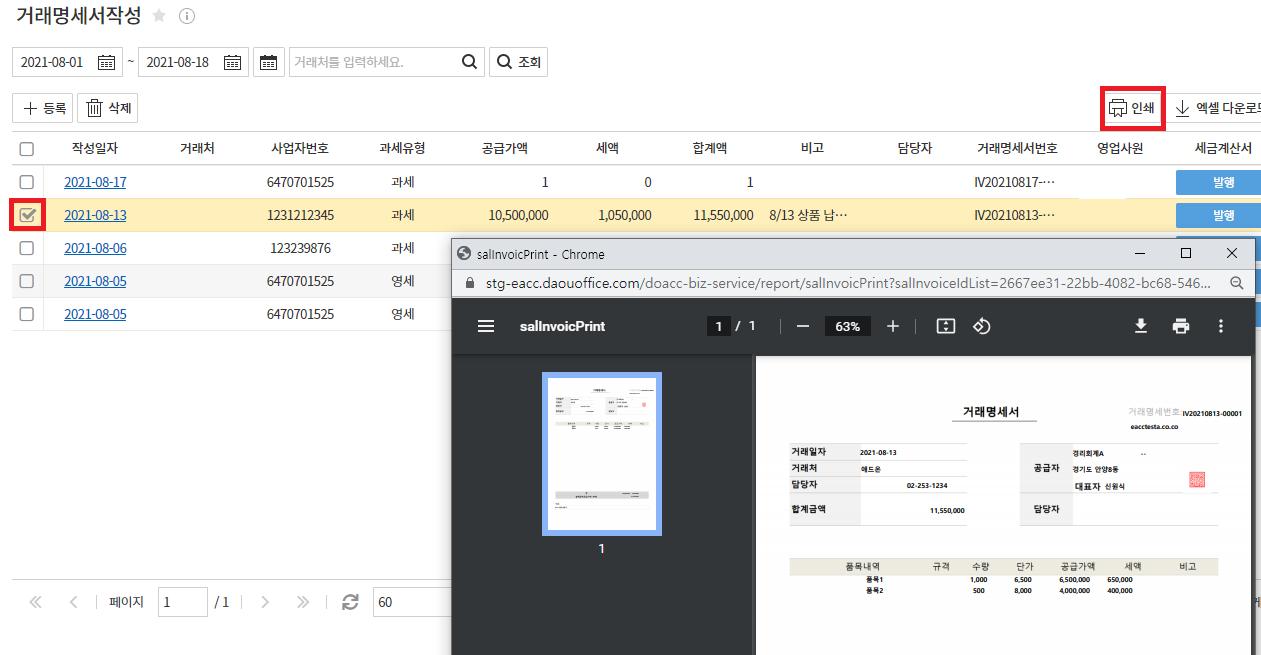Check the checkbox for the 2021-08-17 row
The width and height of the screenshot is (1261, 655).
(27, 182)
